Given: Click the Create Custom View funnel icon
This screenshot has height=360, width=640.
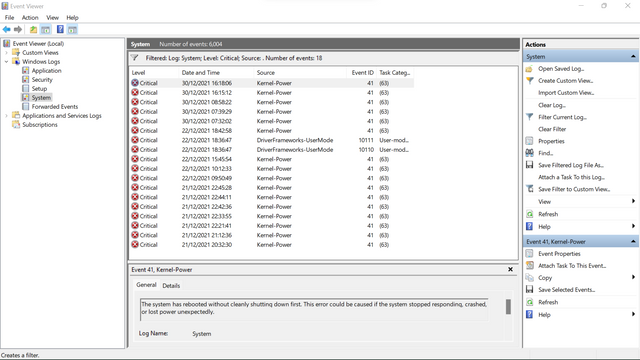Looking at the screenshot, I should (x=529, y=80).
